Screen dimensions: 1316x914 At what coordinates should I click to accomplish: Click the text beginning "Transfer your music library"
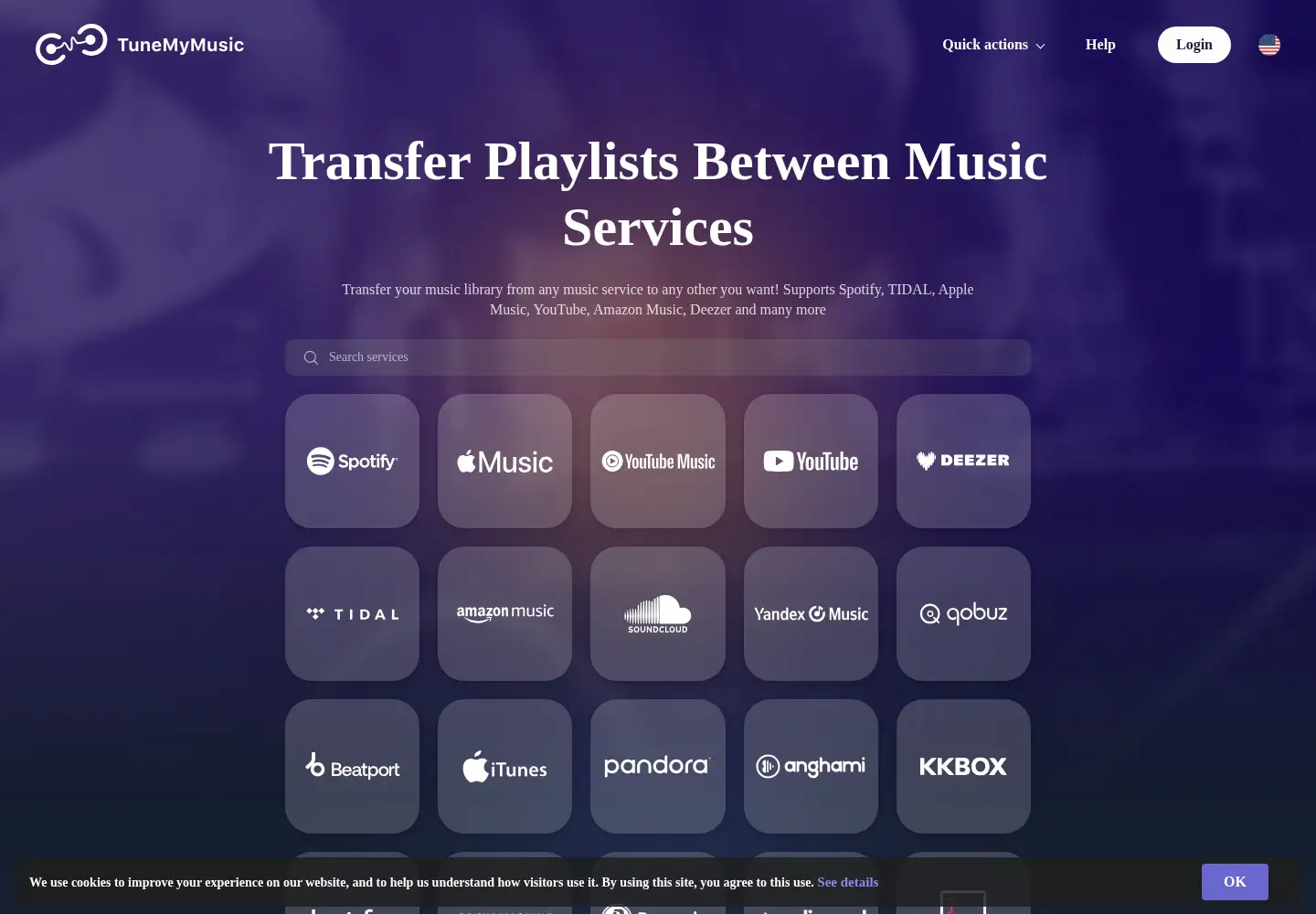tap(658, 299)
